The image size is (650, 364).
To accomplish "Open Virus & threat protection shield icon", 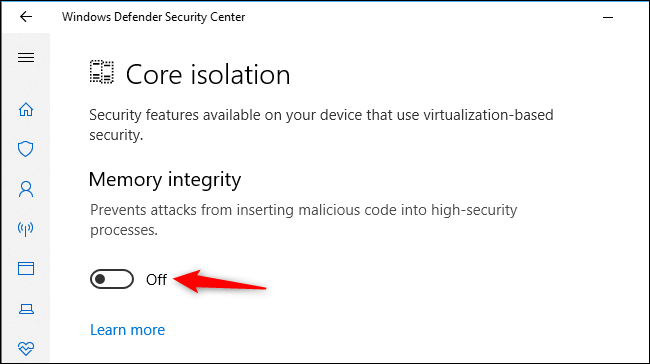I will coord(26,149).
